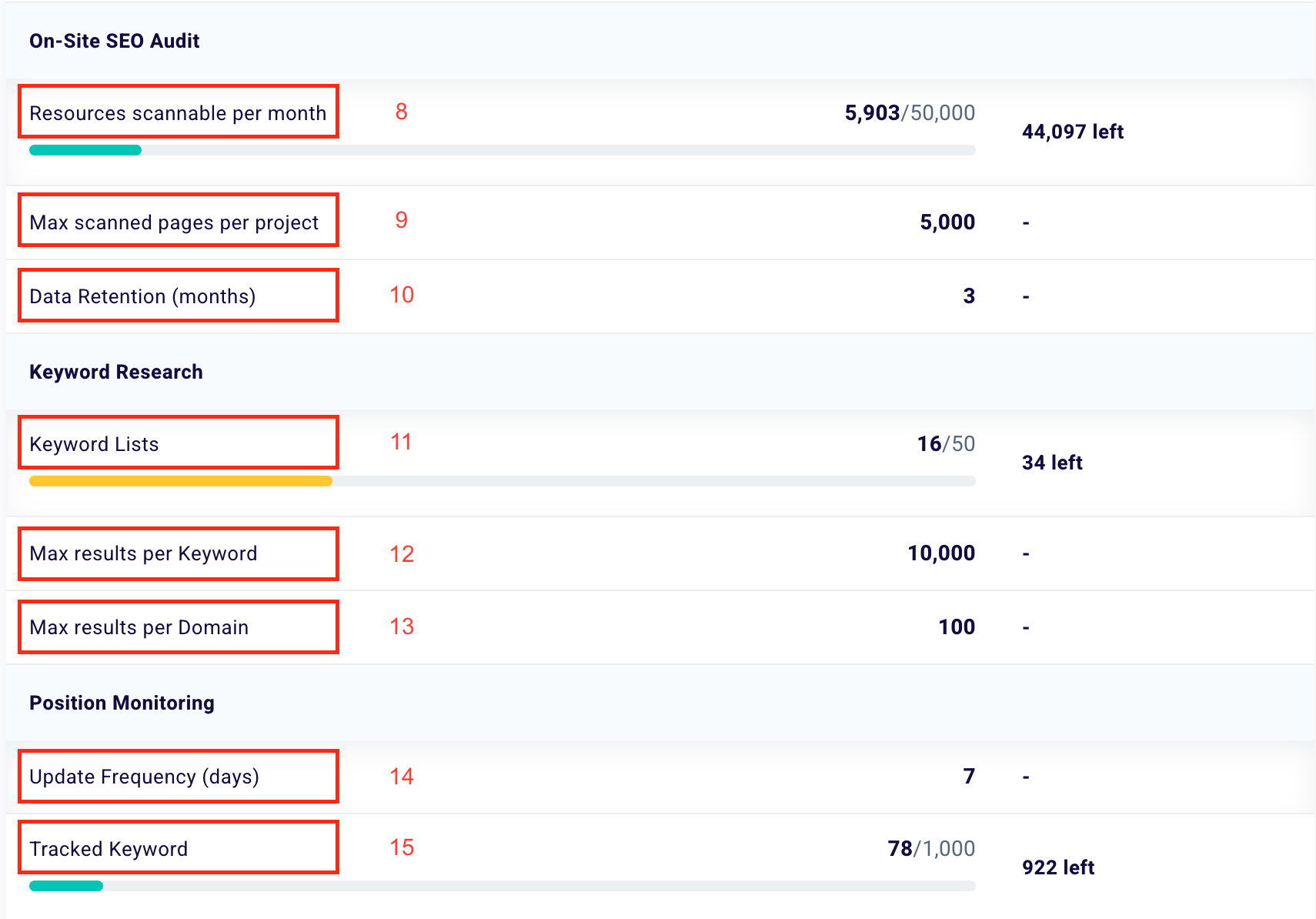This screenshot has height=919, width=1316.
Task: Click the Max results per Keyword label
Action: coord(143,553)
